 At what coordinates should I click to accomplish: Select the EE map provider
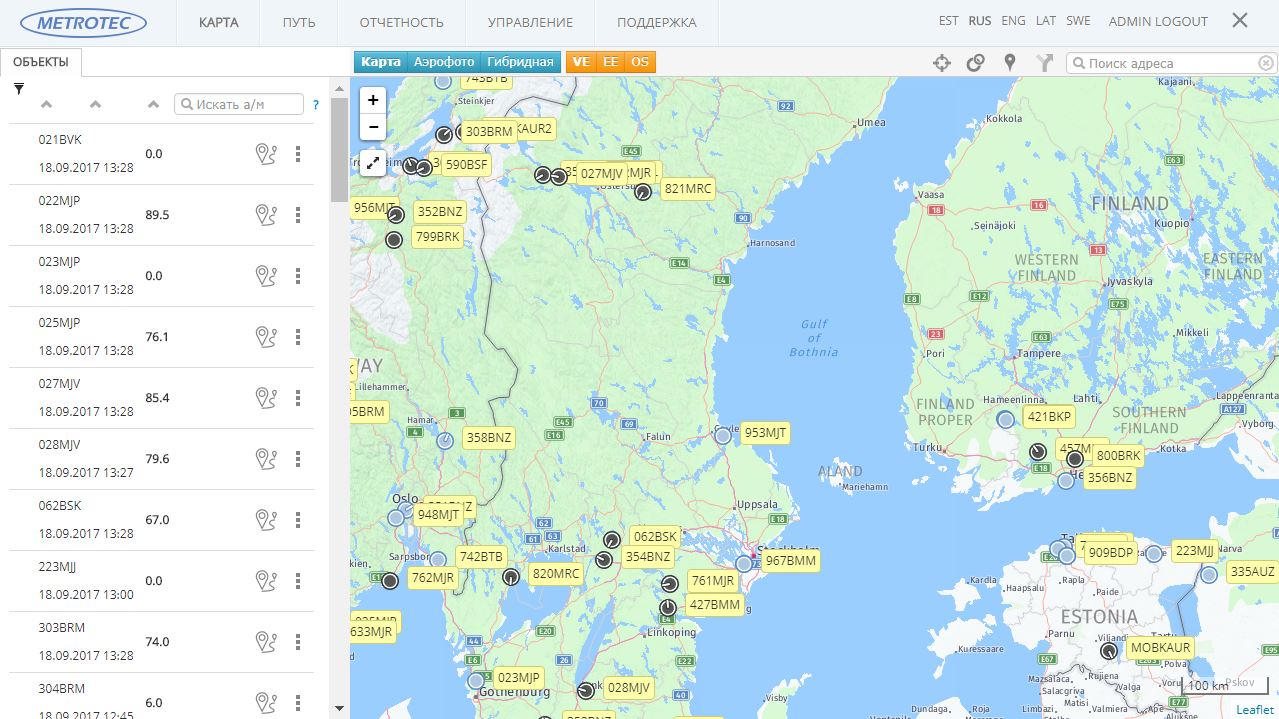tap(610, 62)
